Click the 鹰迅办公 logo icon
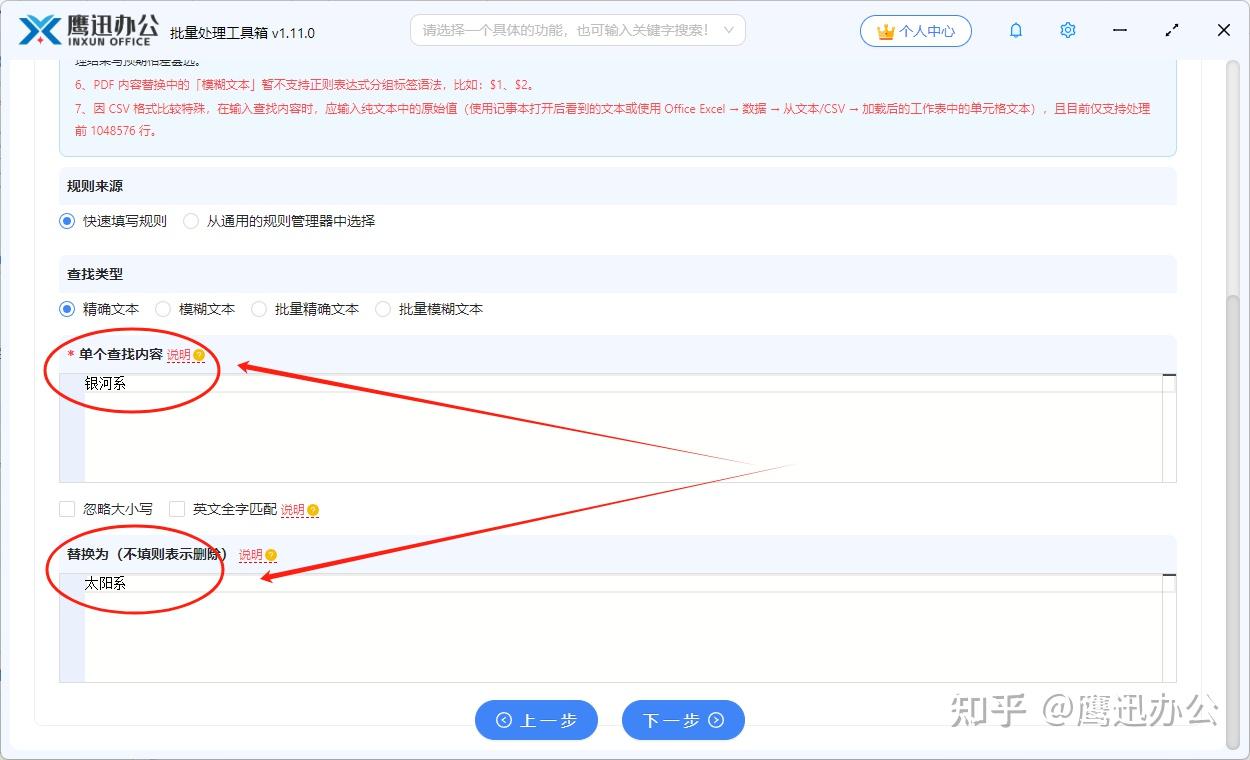 click(40, 30)
